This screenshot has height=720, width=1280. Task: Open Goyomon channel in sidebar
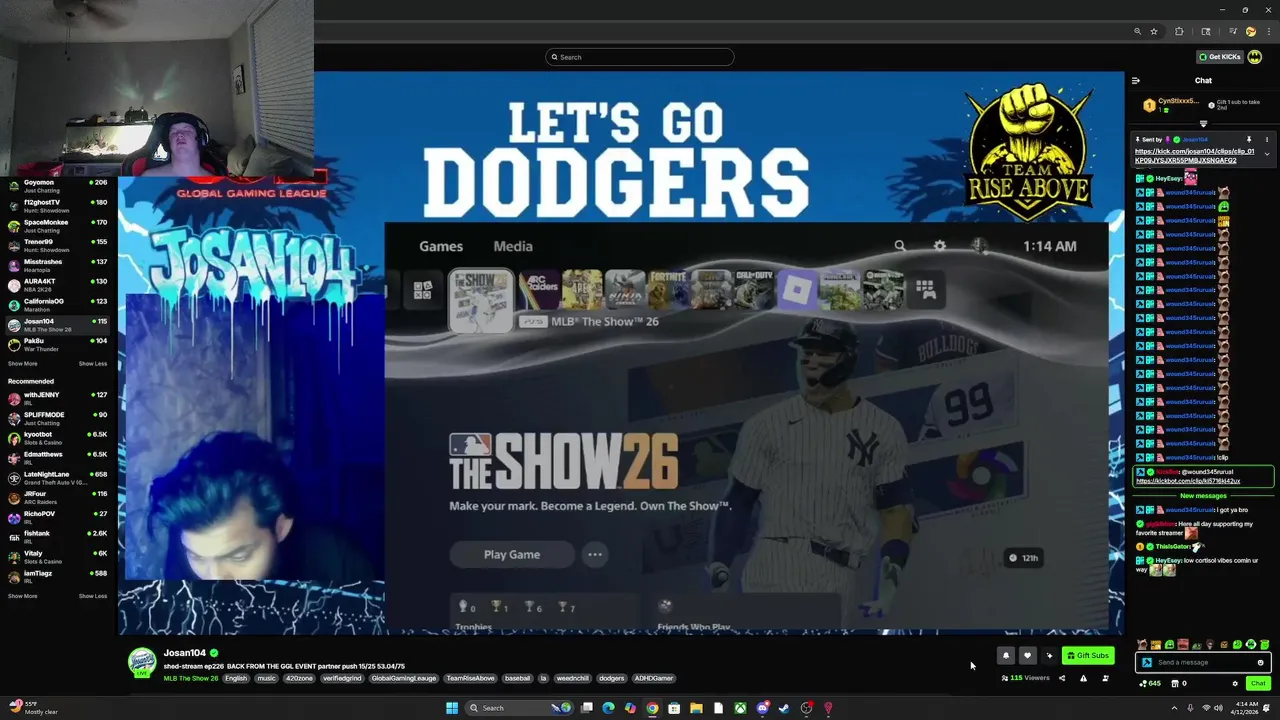click(58, 186)
